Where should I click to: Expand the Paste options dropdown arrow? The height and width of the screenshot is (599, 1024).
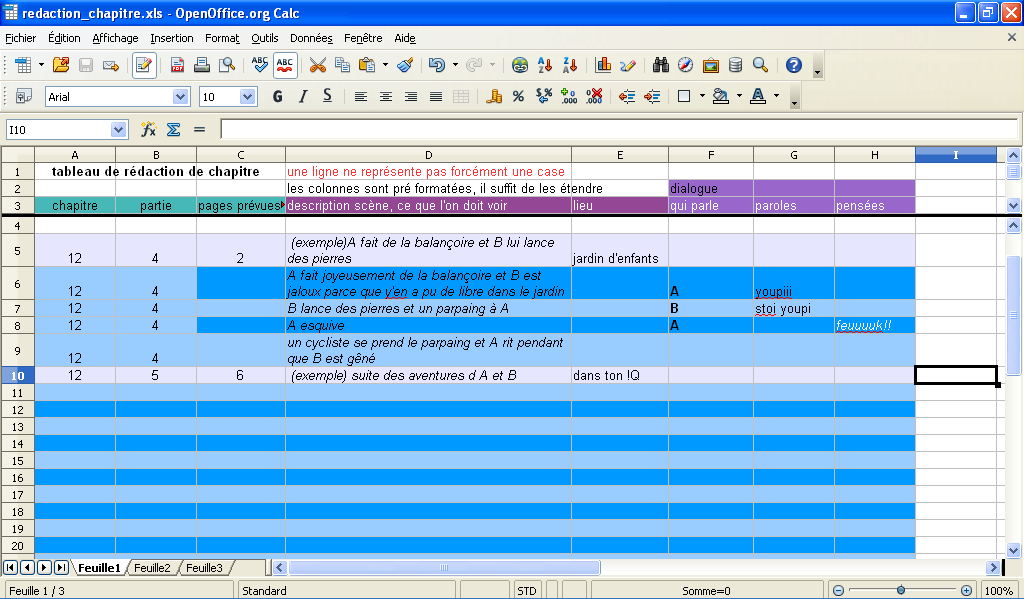[385, 65]
